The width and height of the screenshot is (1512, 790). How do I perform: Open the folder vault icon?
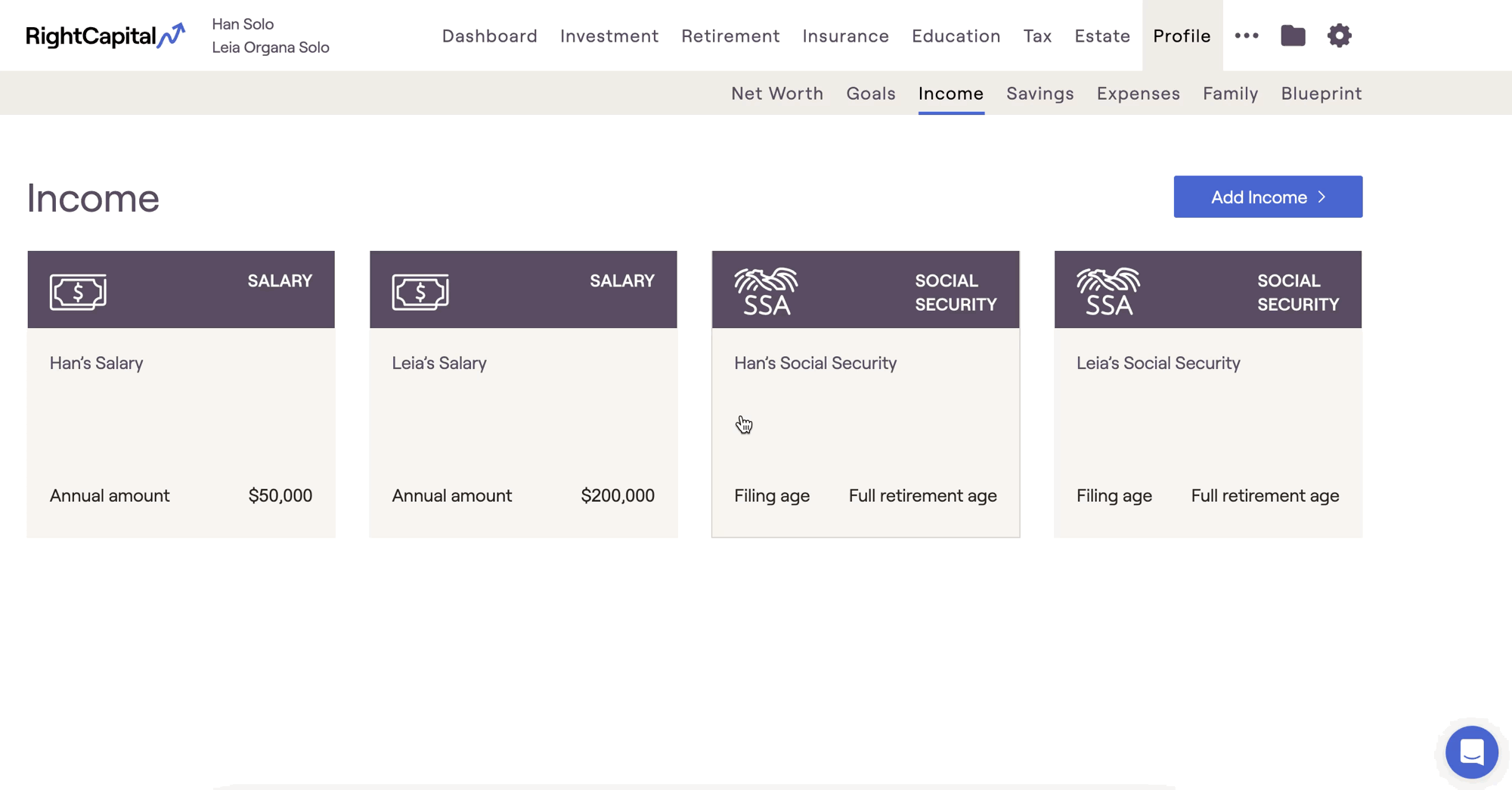1293,36
